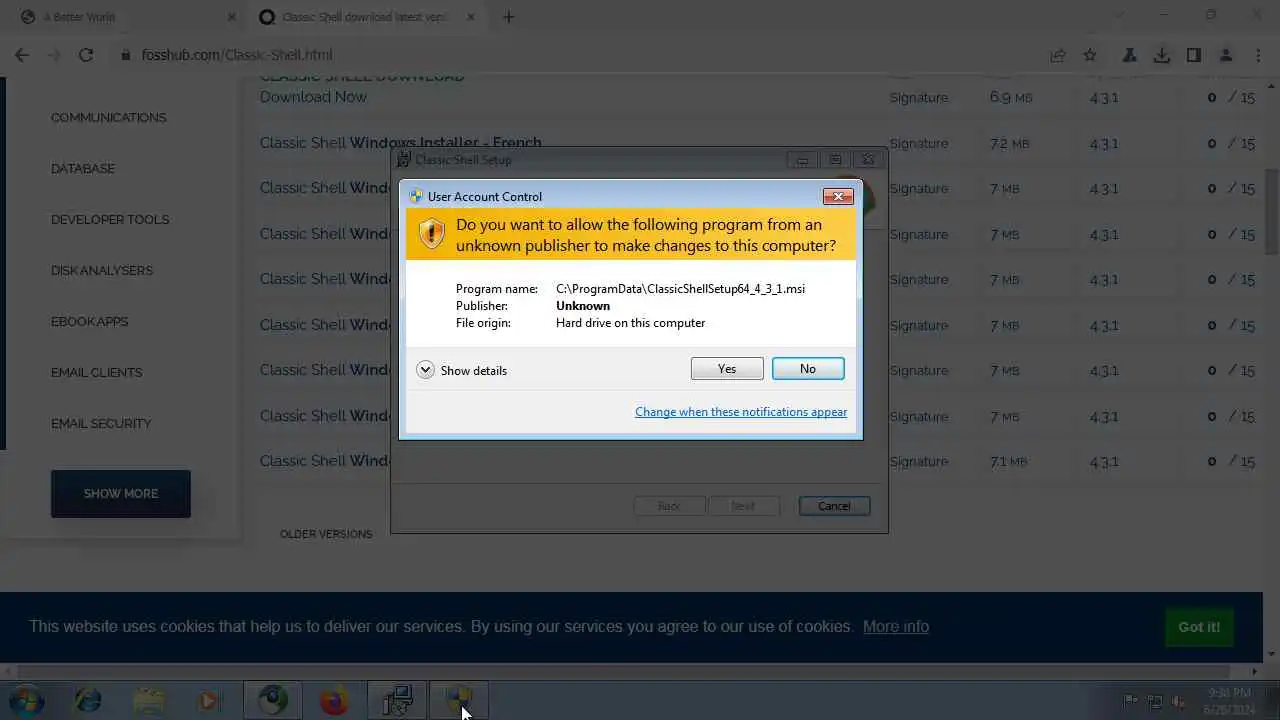
Task: Open EBOOK APPS category in sidebar
Action: 90,321
